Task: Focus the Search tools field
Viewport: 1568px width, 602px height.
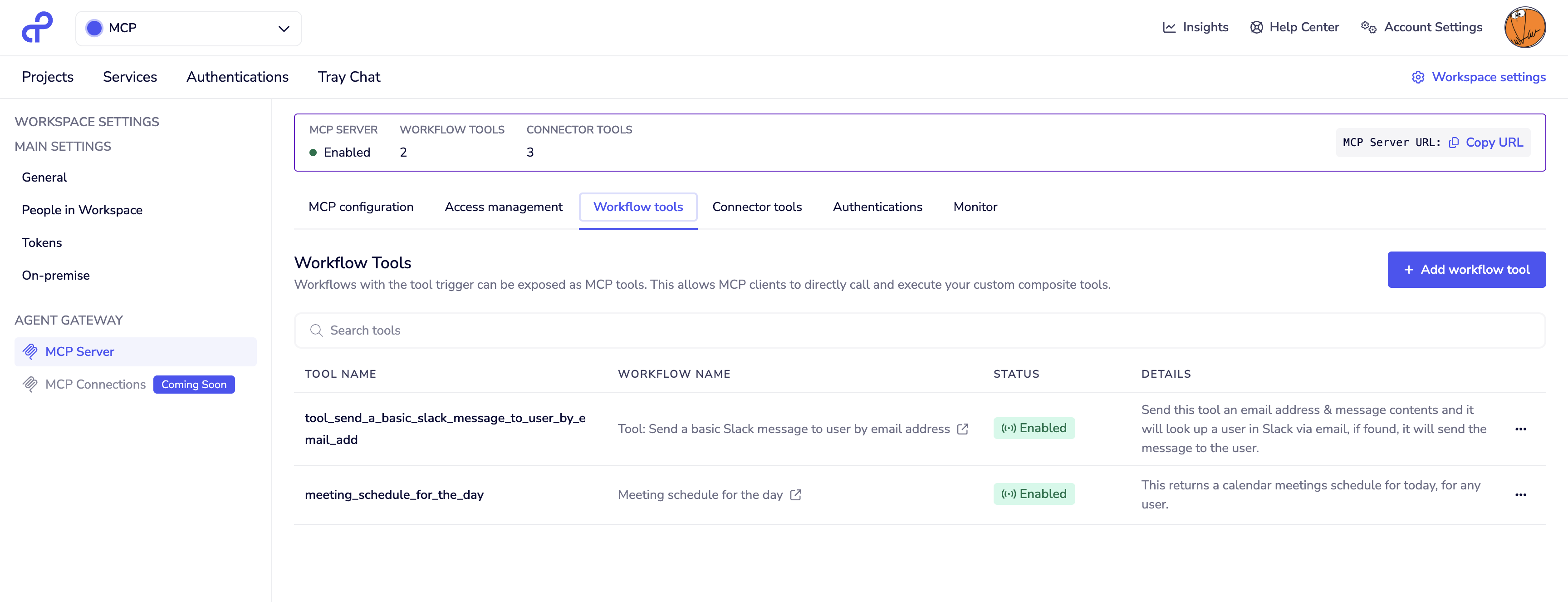Action: [920, 330]
